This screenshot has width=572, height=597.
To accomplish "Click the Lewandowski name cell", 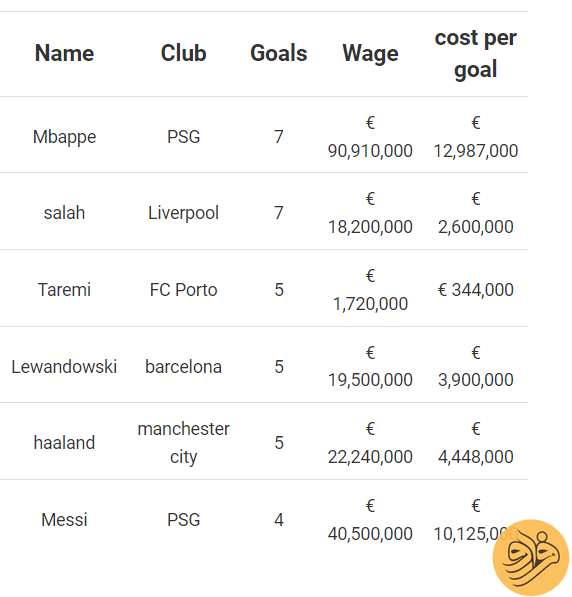I will (x=64, y=367).
